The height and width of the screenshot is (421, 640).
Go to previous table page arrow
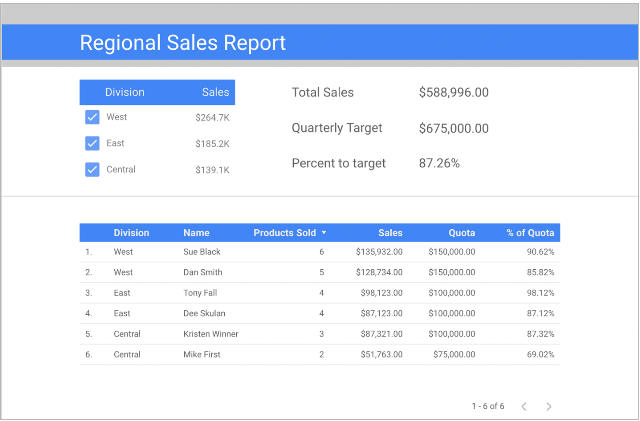coord(524,406)
